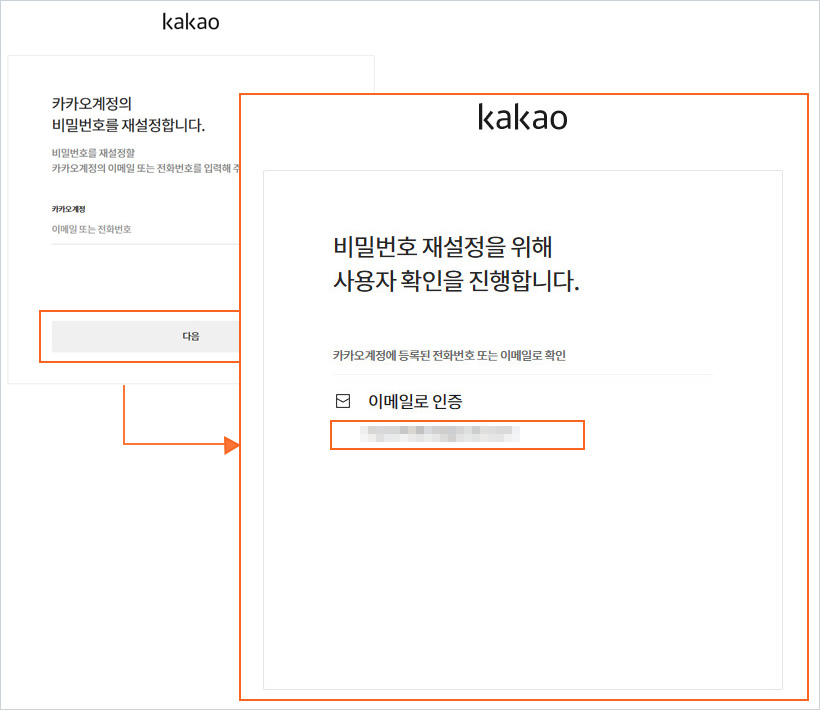Click the empty area below the masked email
Screen dimensions: 820x710
pyautogui.click(x=520, y=560)
